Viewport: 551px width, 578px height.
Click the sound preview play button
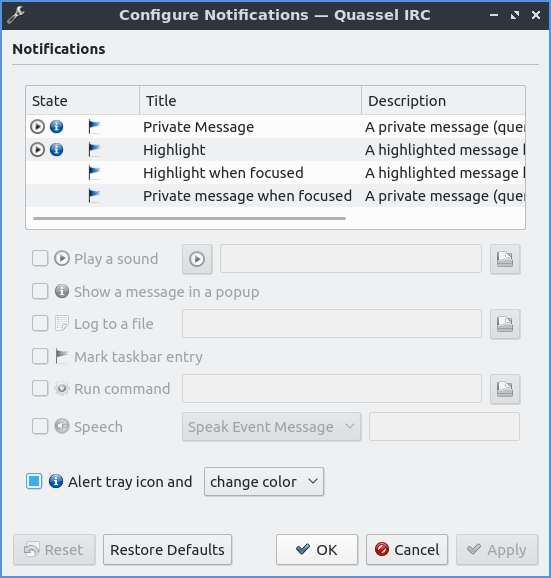[197, 259]
